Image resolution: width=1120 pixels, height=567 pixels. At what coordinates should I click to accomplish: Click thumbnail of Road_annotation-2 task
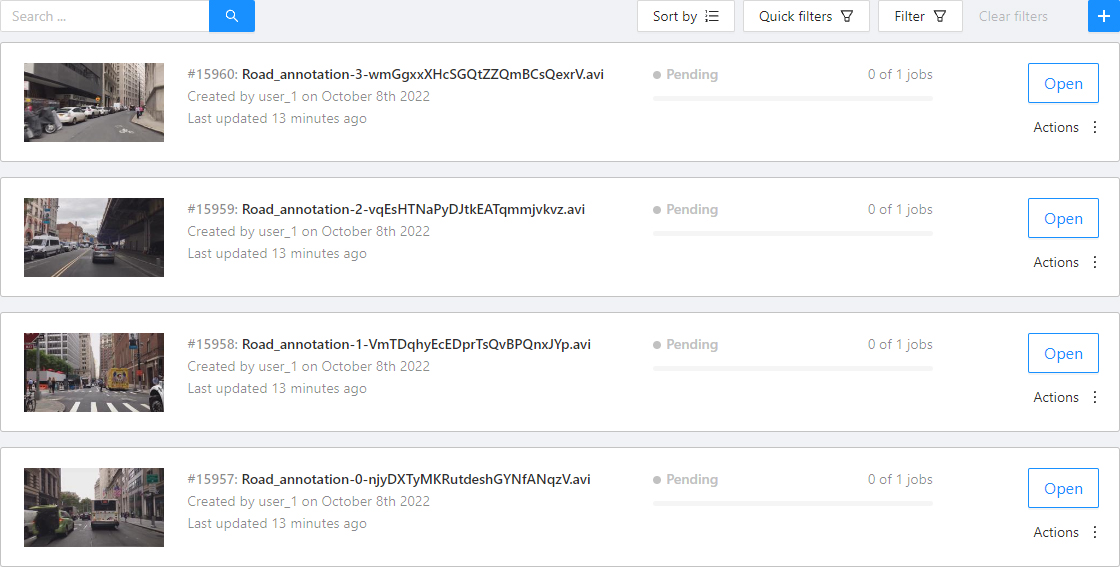[x=94, y=237]
